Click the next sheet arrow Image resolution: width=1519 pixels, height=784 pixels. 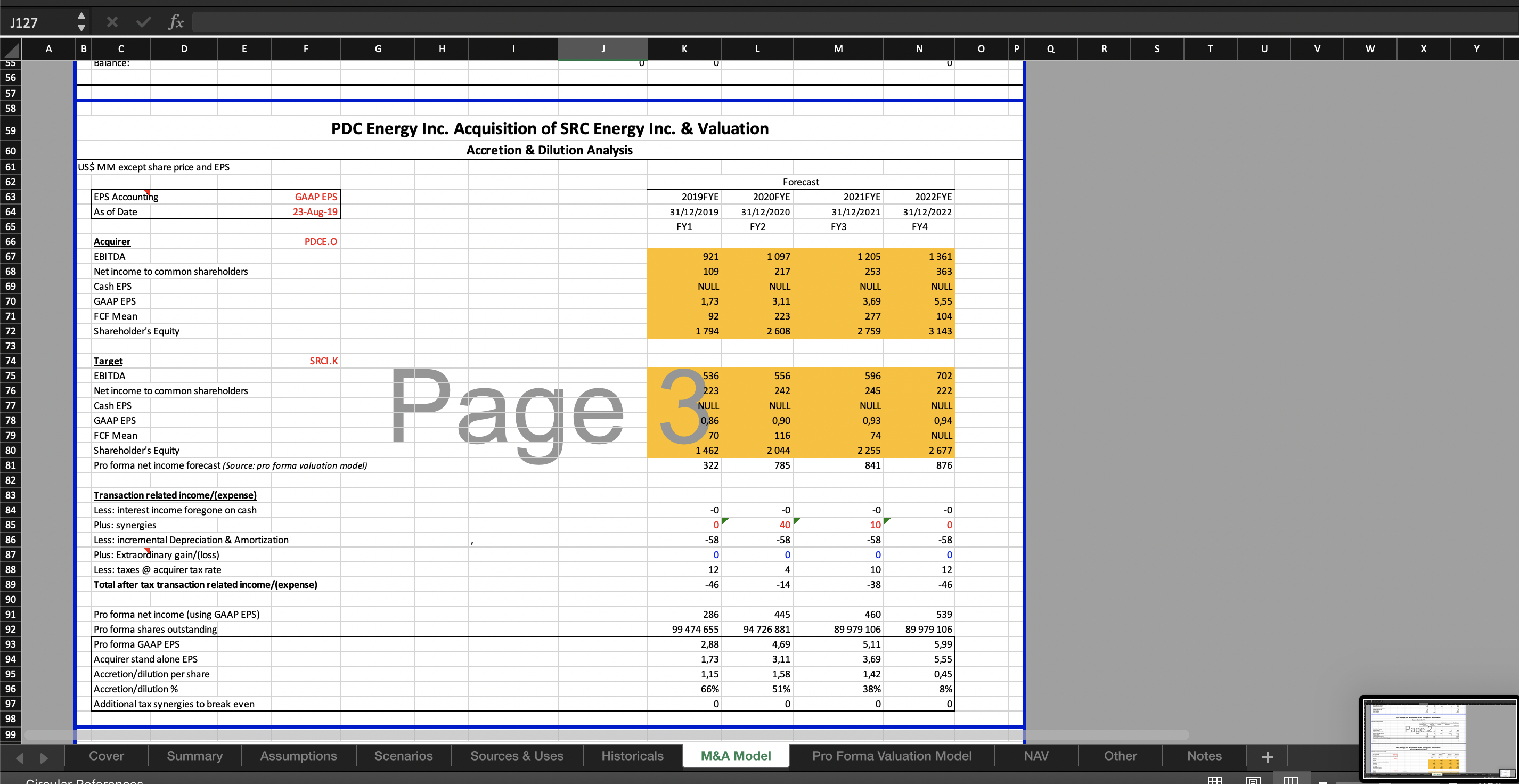(x=44, y=758)
